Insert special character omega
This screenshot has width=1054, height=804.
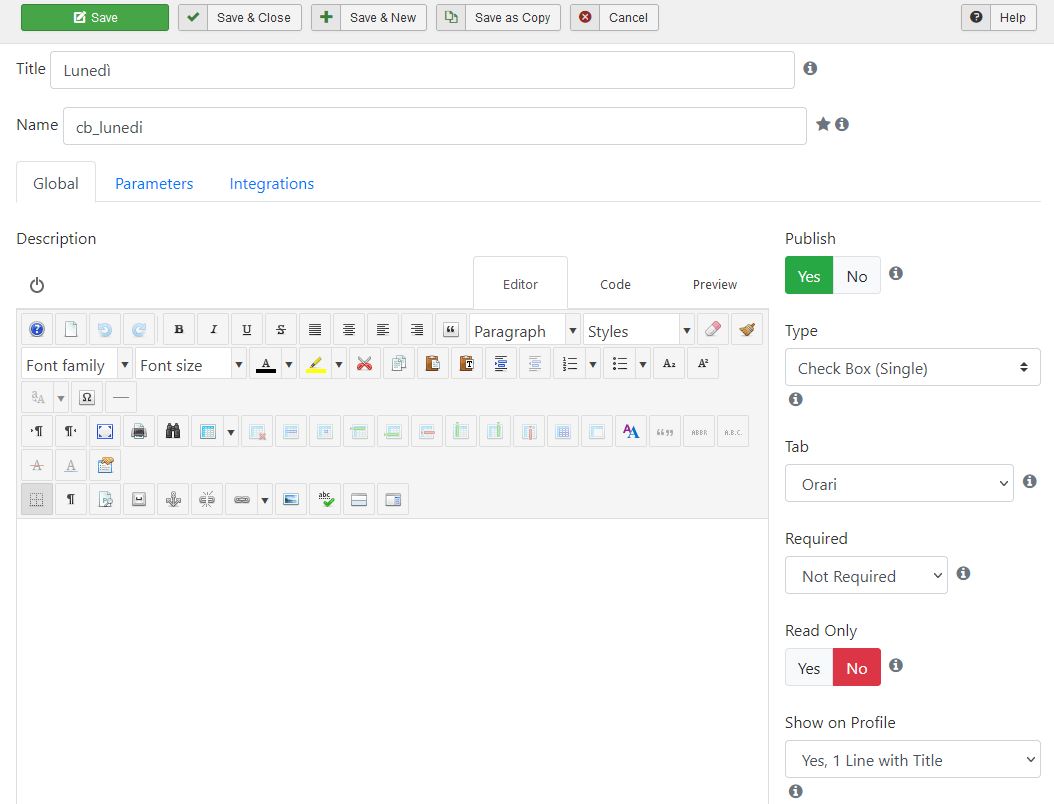[x=87, y=397]
